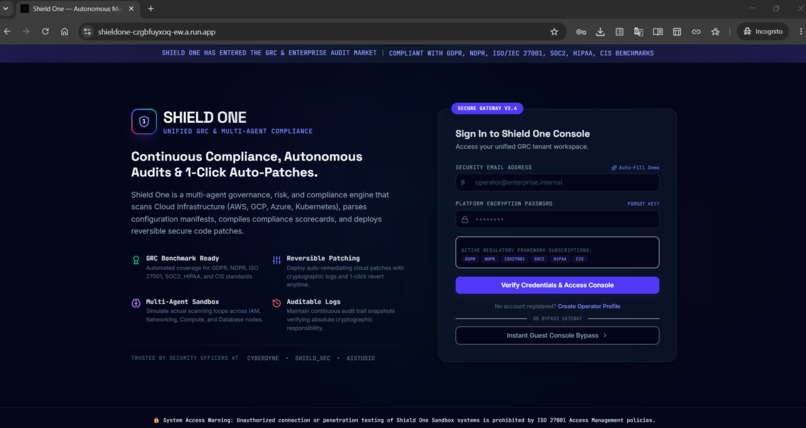This screenshot has width=806, height=428.
Task: Click the Multi-Agent Sandbox icon
Action: [x=136, y=303]
